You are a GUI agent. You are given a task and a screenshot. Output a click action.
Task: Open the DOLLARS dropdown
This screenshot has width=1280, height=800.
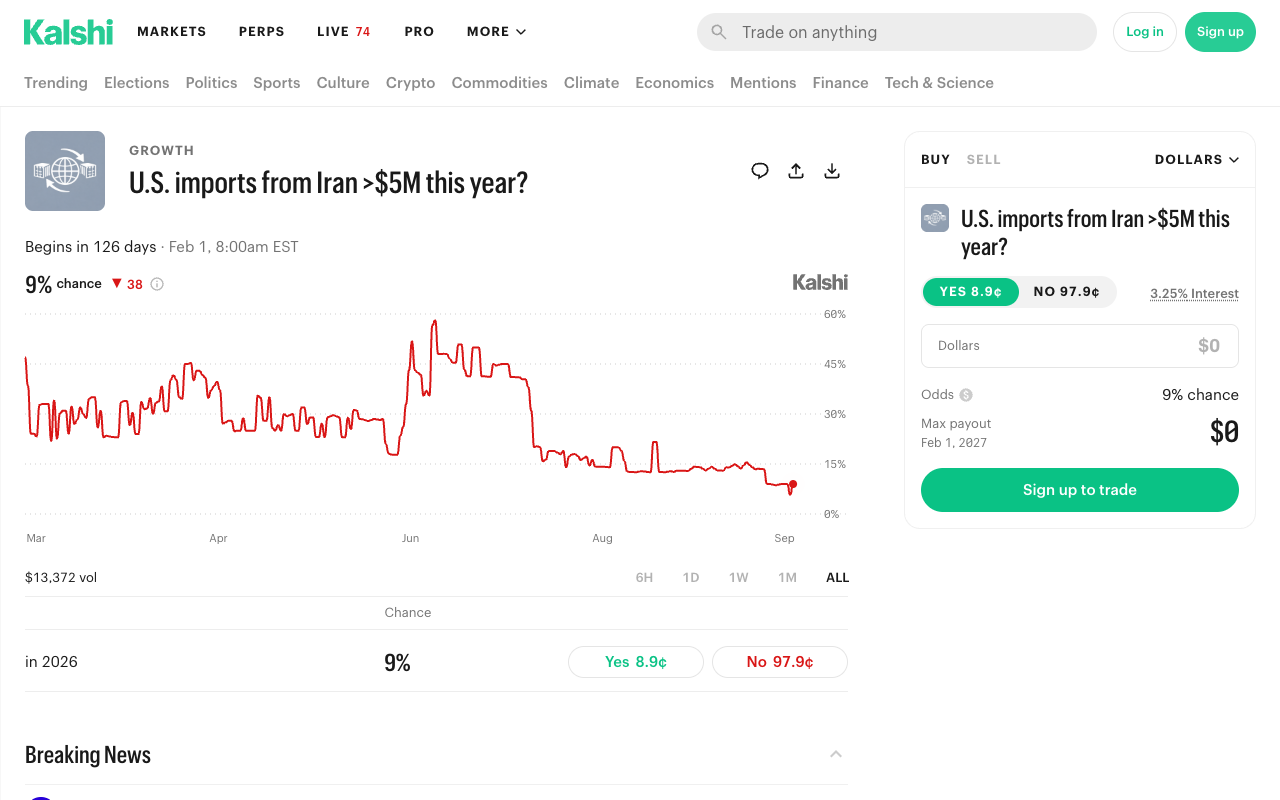pyautogui.click(x=1197, y=160)
